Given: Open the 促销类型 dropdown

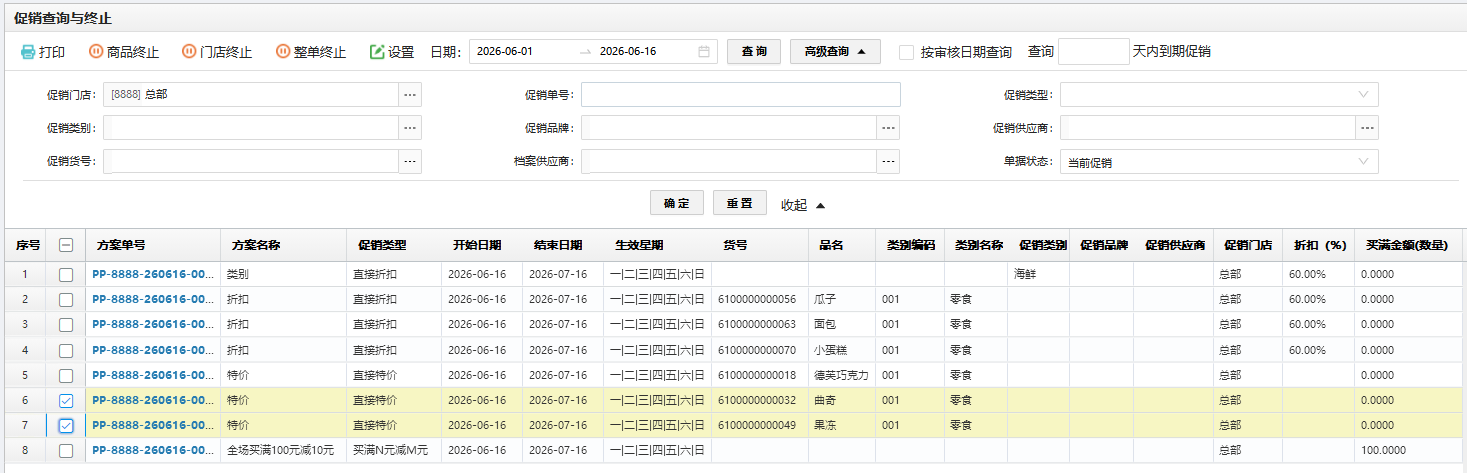Looking at the screenshot, I should 1219,95.
